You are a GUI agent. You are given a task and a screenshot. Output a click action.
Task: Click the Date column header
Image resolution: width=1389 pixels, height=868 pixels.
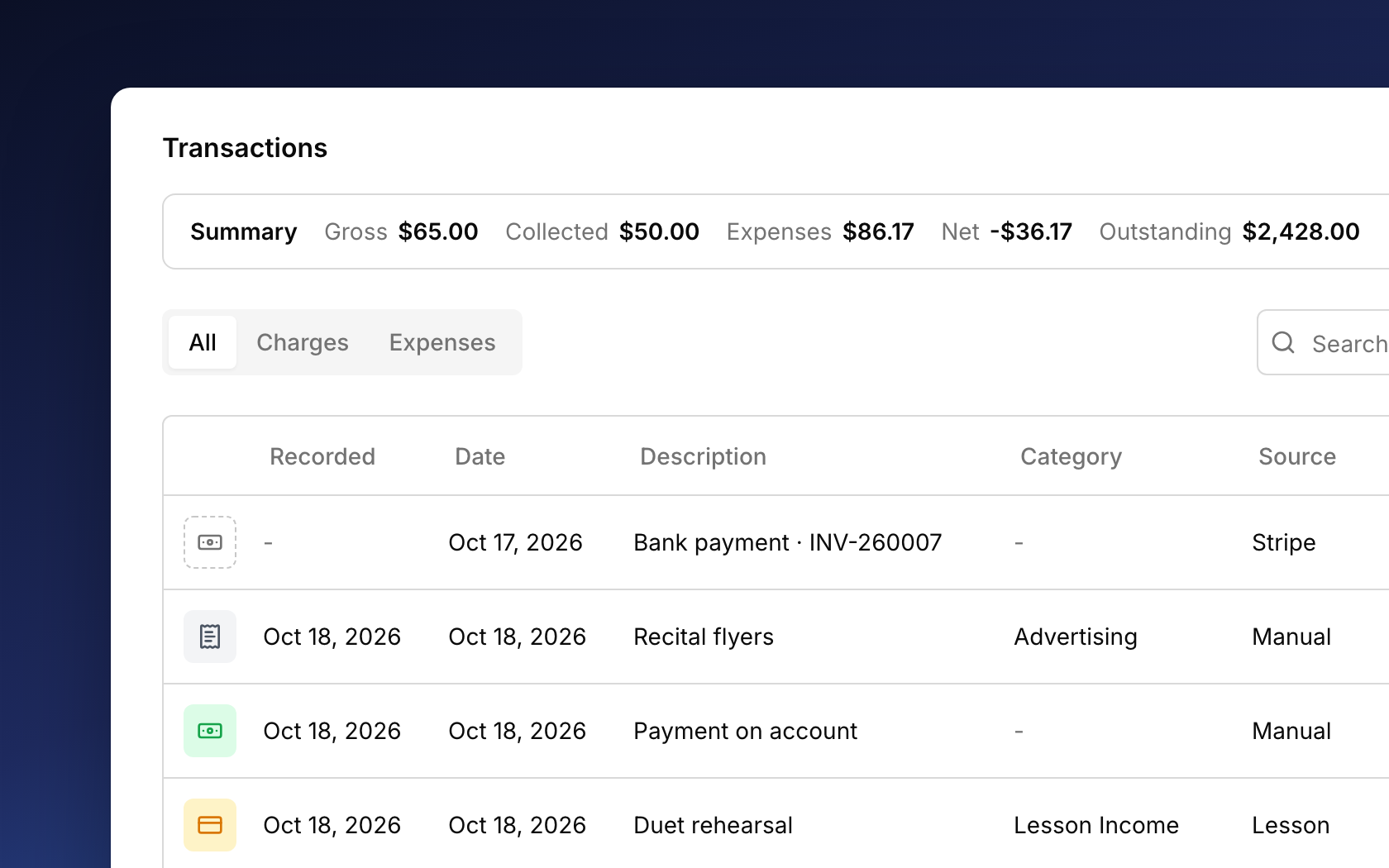tap(480, 456)
